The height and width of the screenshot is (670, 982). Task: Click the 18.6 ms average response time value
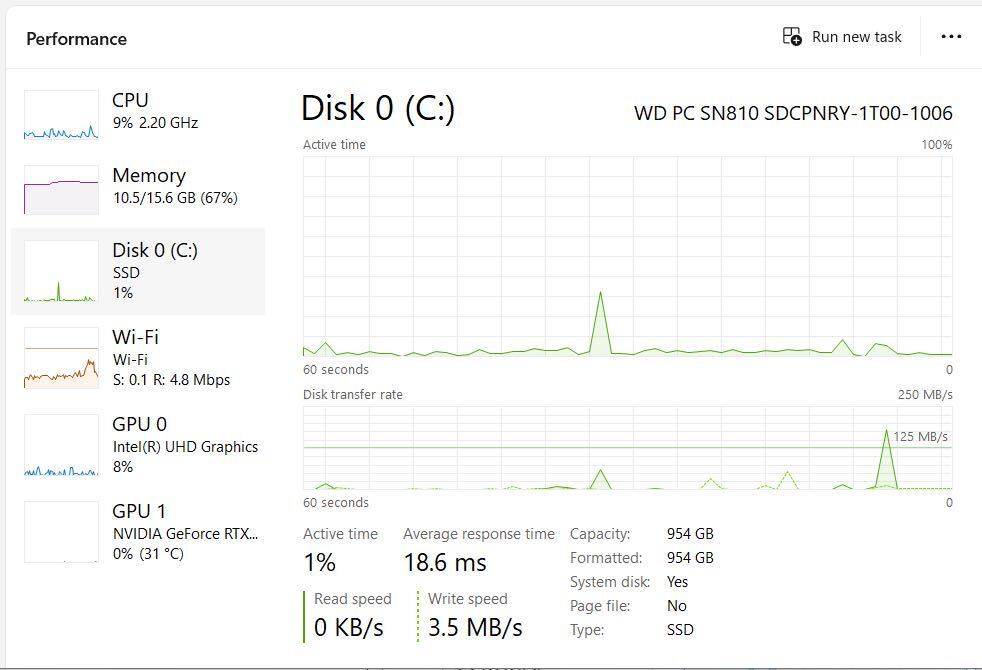coord(444,562)
